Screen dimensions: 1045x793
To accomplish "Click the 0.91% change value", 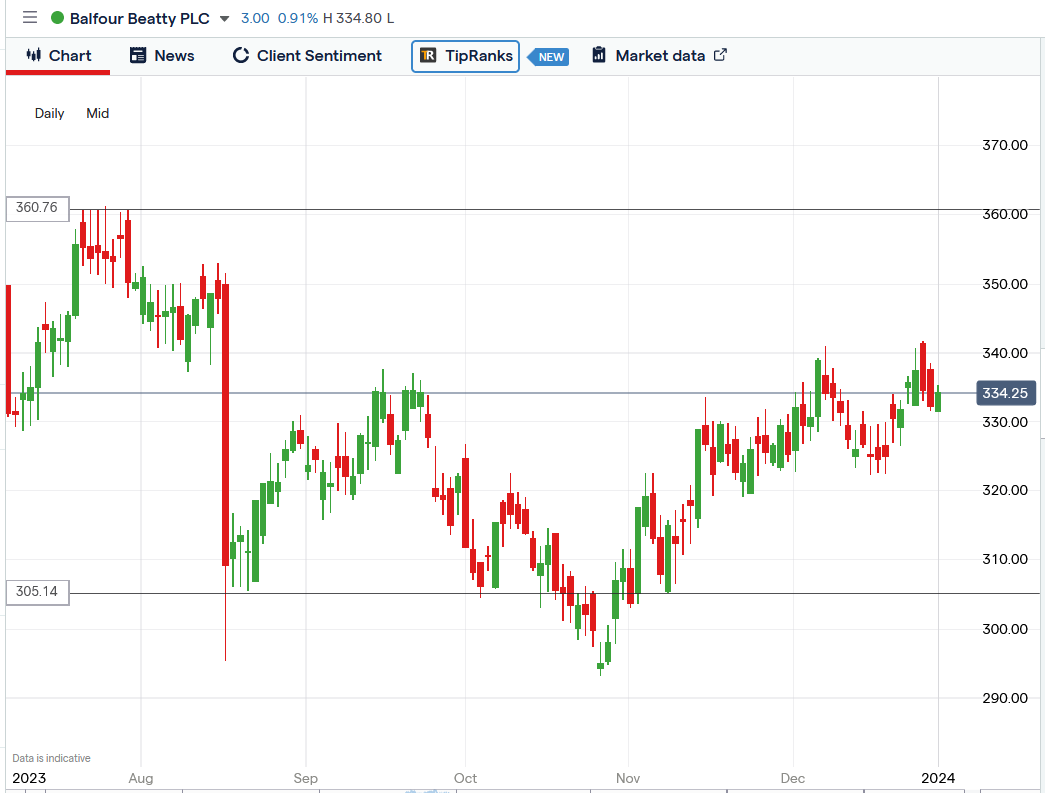I will (x=297, y=18).
